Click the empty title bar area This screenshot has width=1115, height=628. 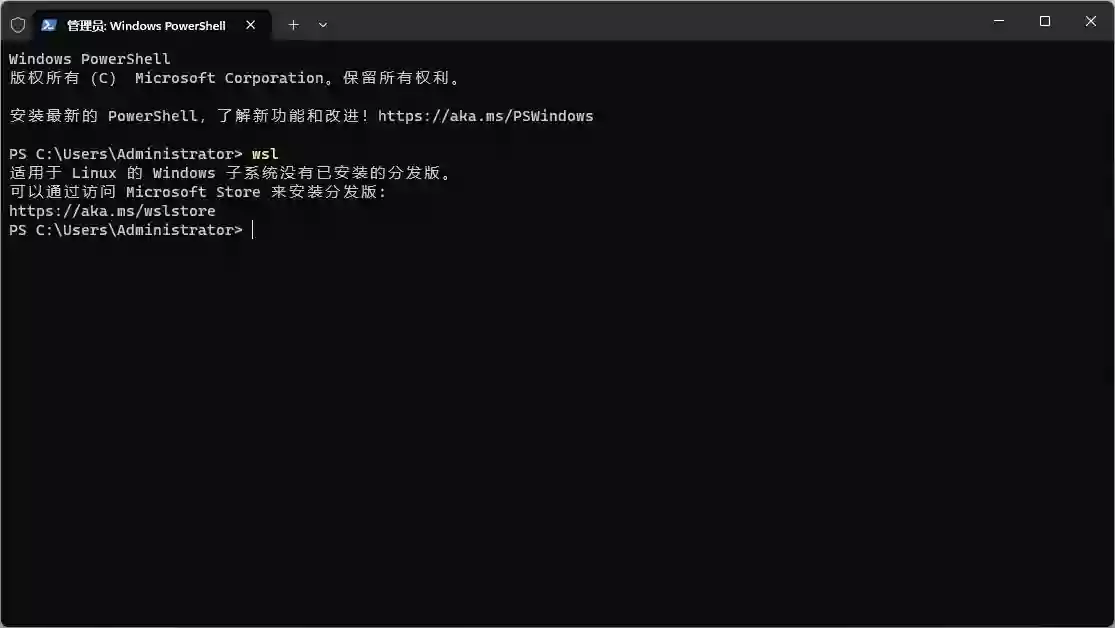coord(650,22)
